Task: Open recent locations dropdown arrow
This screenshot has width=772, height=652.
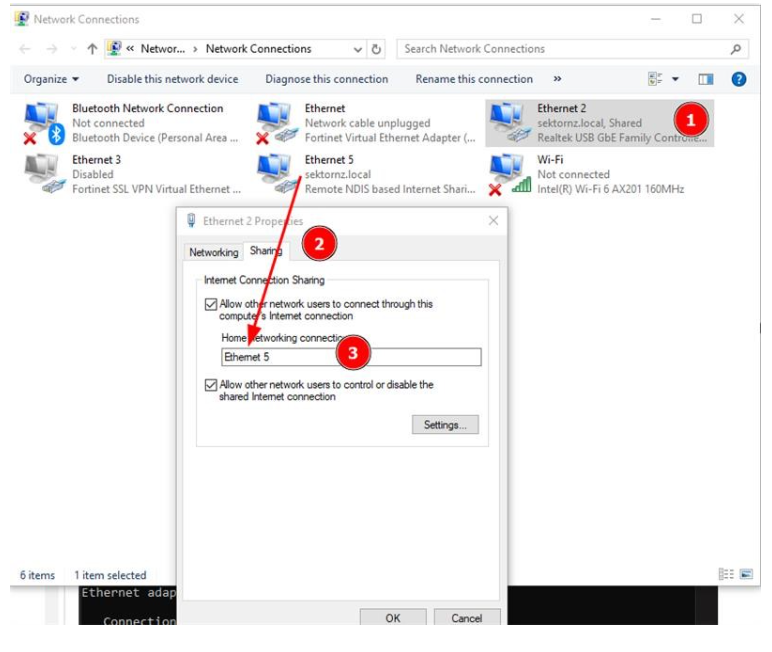Action: [74, 49]
